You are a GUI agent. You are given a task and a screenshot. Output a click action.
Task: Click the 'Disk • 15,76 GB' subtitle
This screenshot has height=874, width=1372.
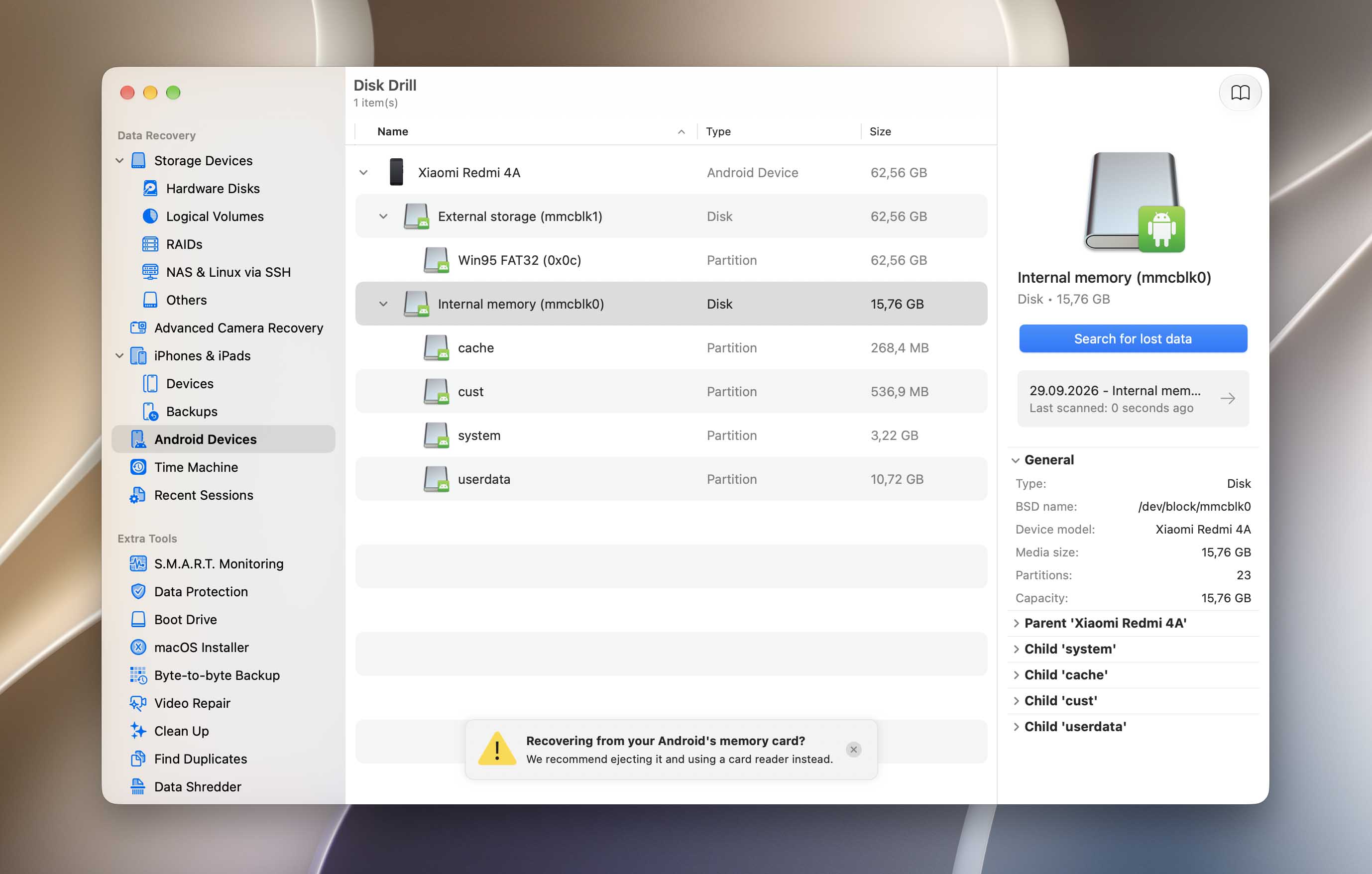1063,300
